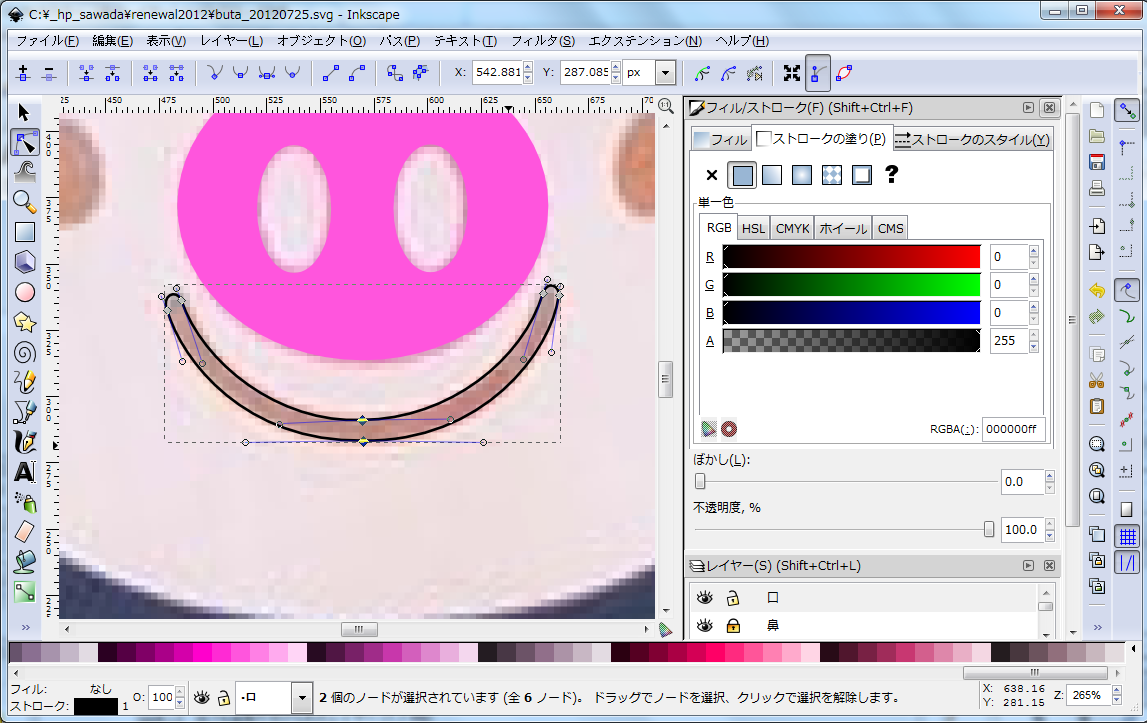Select the HSL color mode tab
Screen dimensions: 1147x723
pos(753,228)
